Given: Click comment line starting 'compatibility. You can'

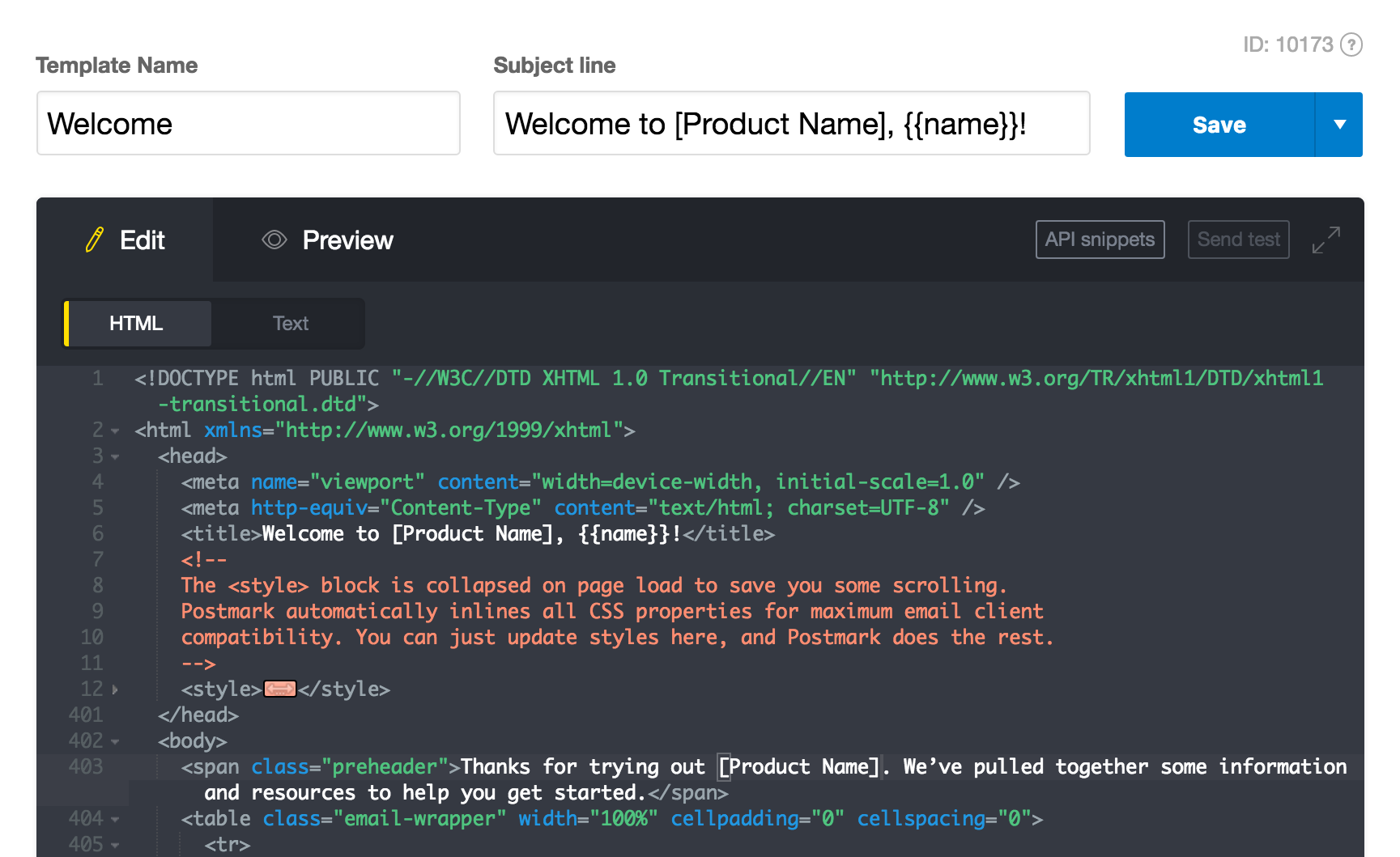Looking at the screenshot, I should pos(617,638).
